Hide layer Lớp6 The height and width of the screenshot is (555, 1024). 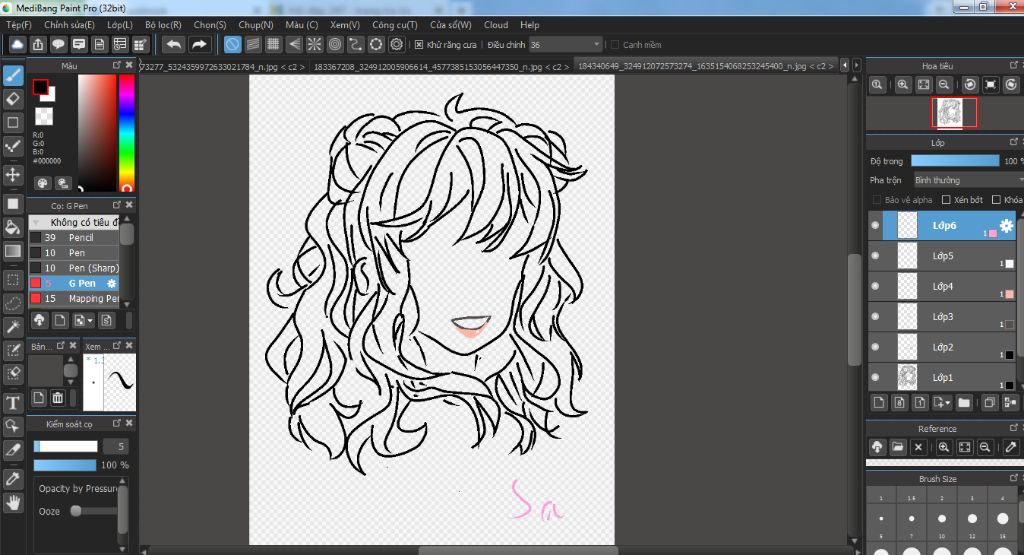tap(875, 225)
